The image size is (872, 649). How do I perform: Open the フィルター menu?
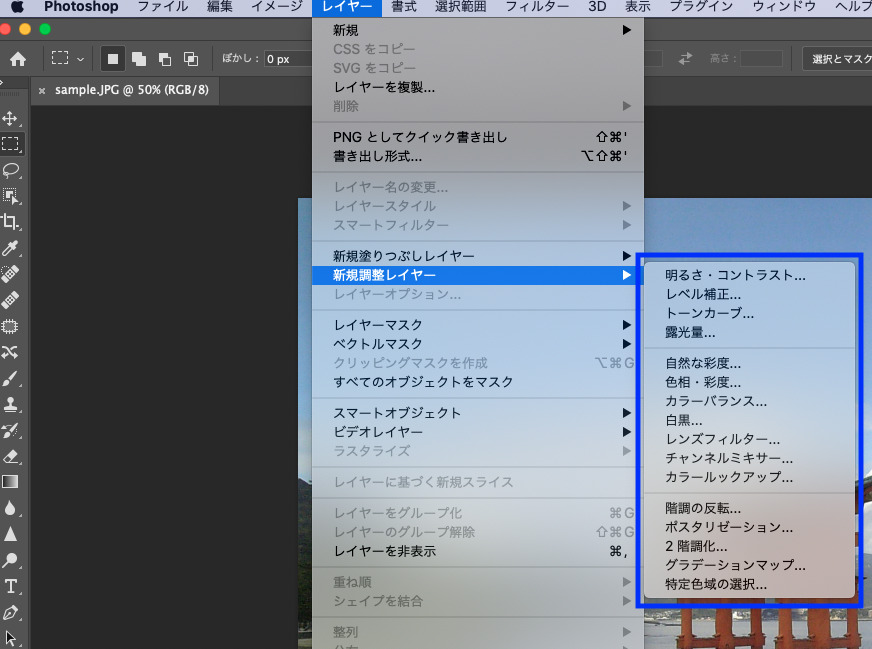coord(537,7)
